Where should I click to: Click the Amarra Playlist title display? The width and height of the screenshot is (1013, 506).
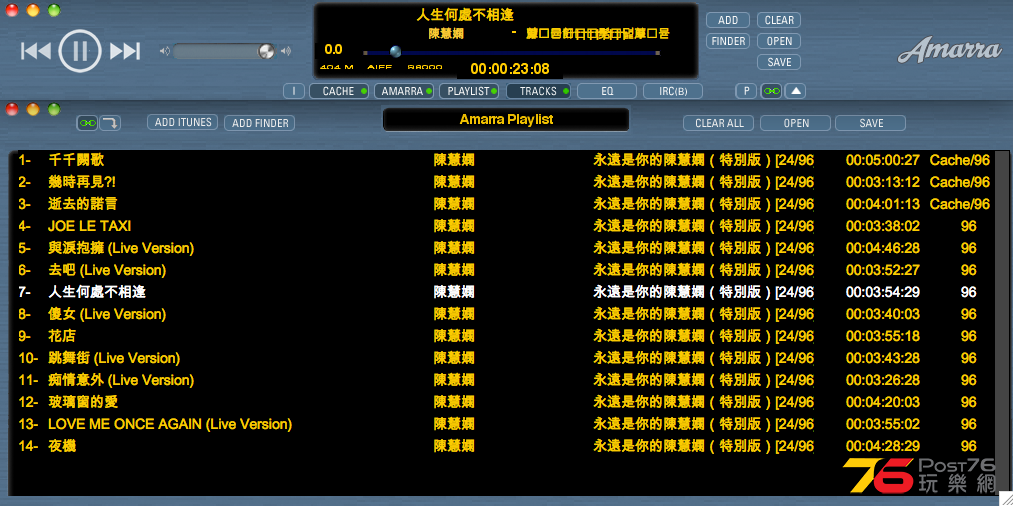506,120
